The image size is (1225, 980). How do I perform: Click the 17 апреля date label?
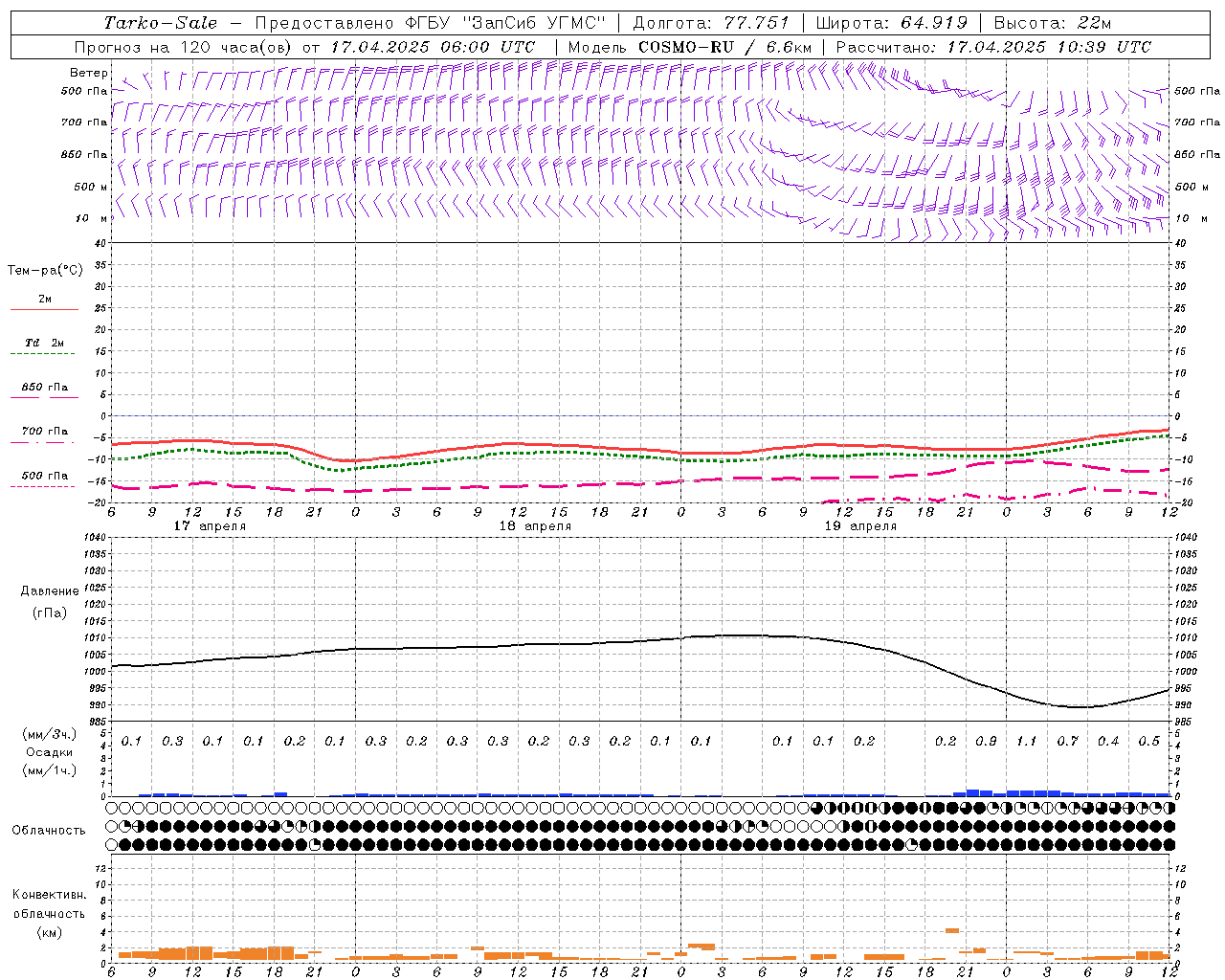tap(210, 526)
